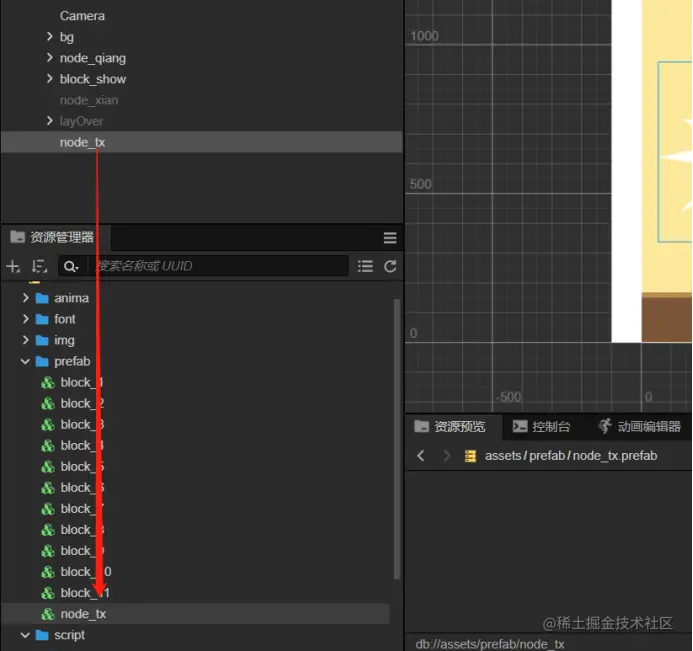This screenshot has height=651, width=693.
Task: Expand the layOver node
Action: pos(50,121)
